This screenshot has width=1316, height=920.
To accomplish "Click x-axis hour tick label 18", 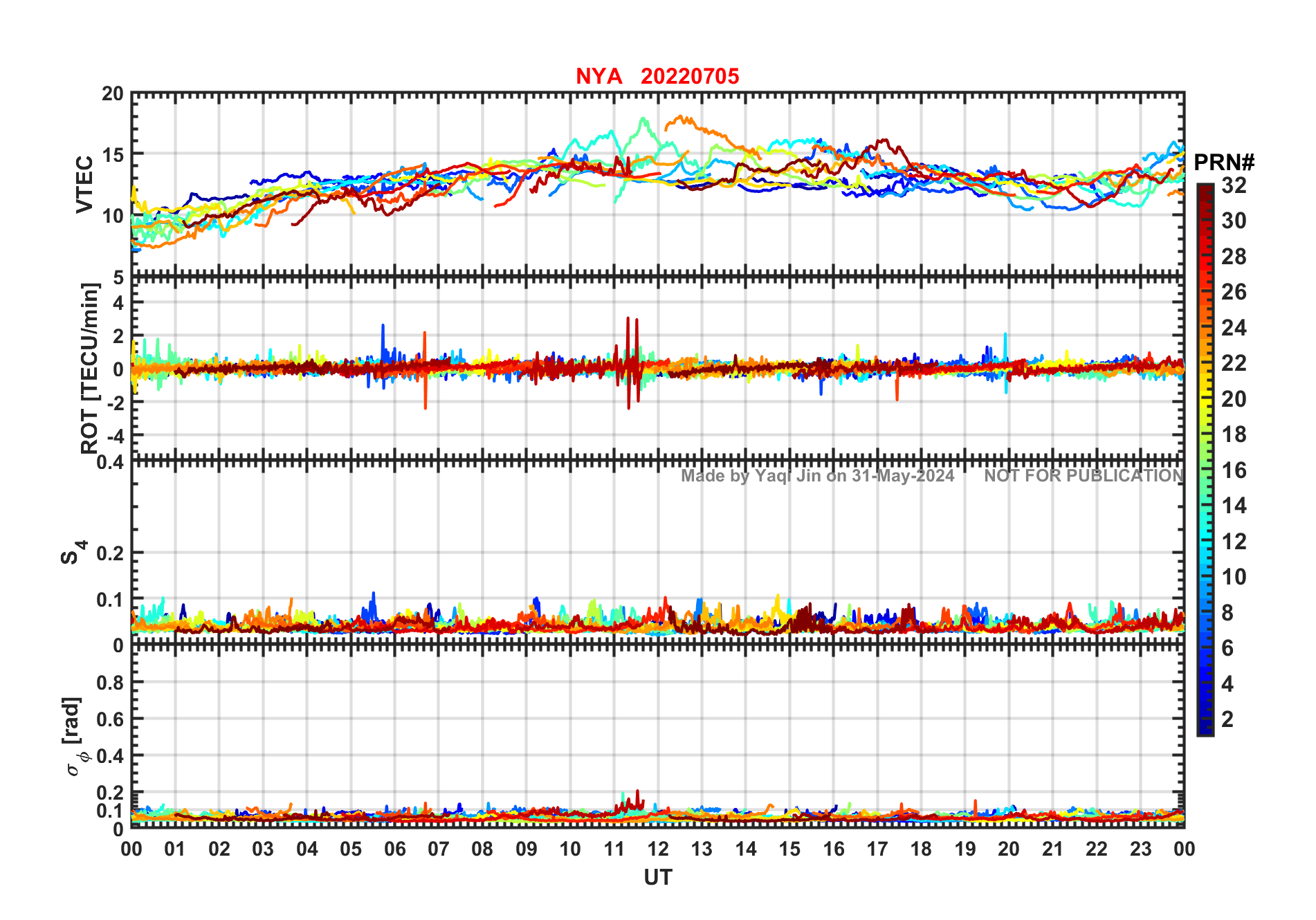I will (921, 849).
